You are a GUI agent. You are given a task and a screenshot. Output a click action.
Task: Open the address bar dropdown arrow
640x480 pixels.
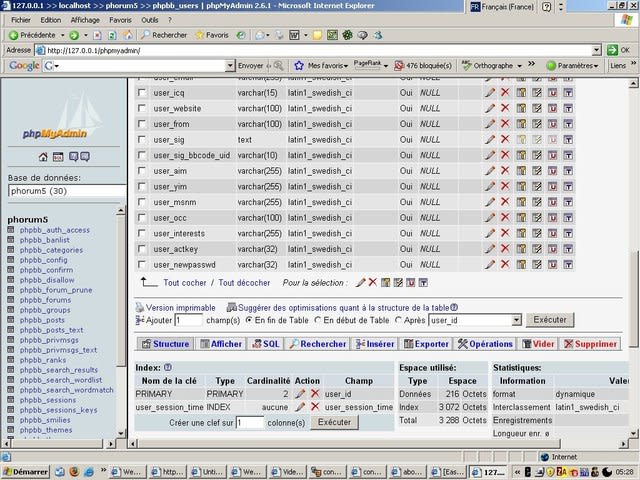tap(596, 51)
